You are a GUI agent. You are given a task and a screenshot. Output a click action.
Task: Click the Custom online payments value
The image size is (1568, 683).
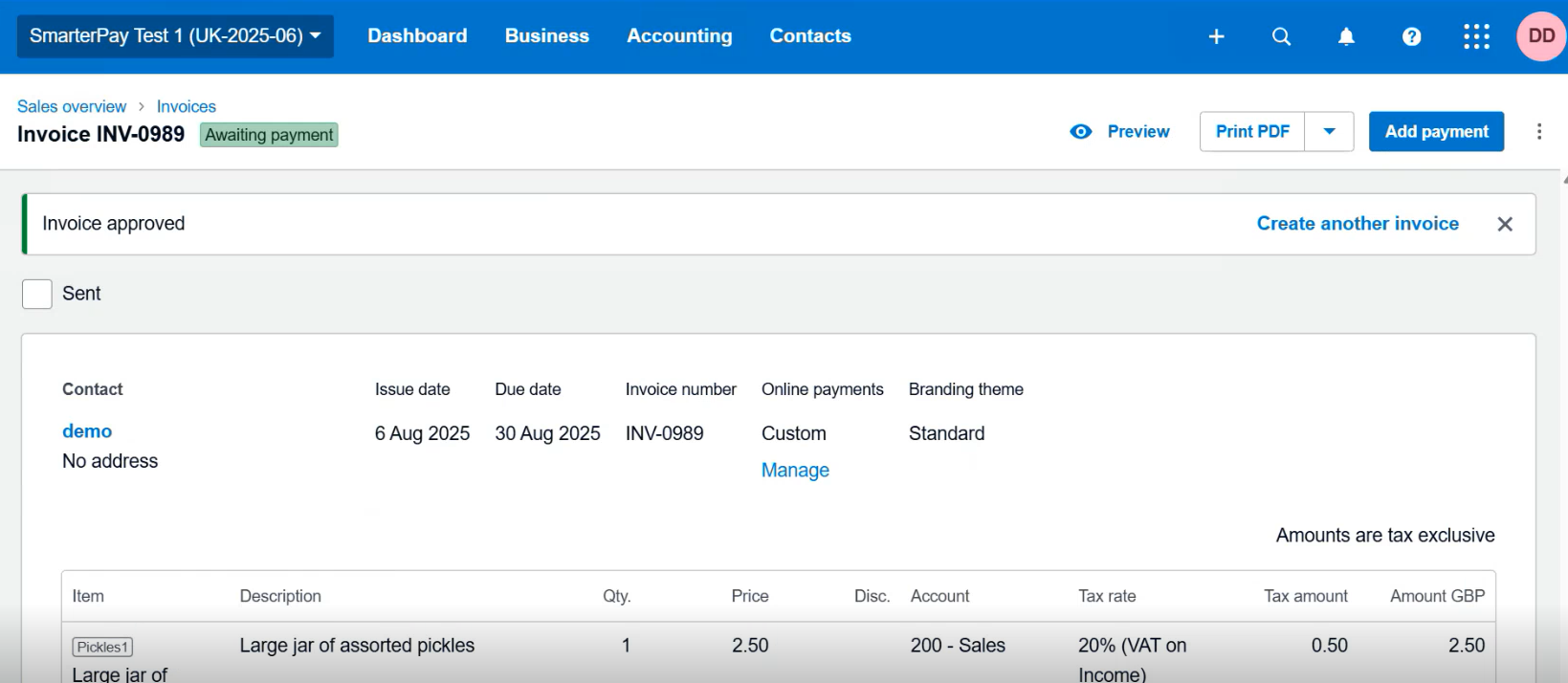pyautogui.click(x=794, y=433)
